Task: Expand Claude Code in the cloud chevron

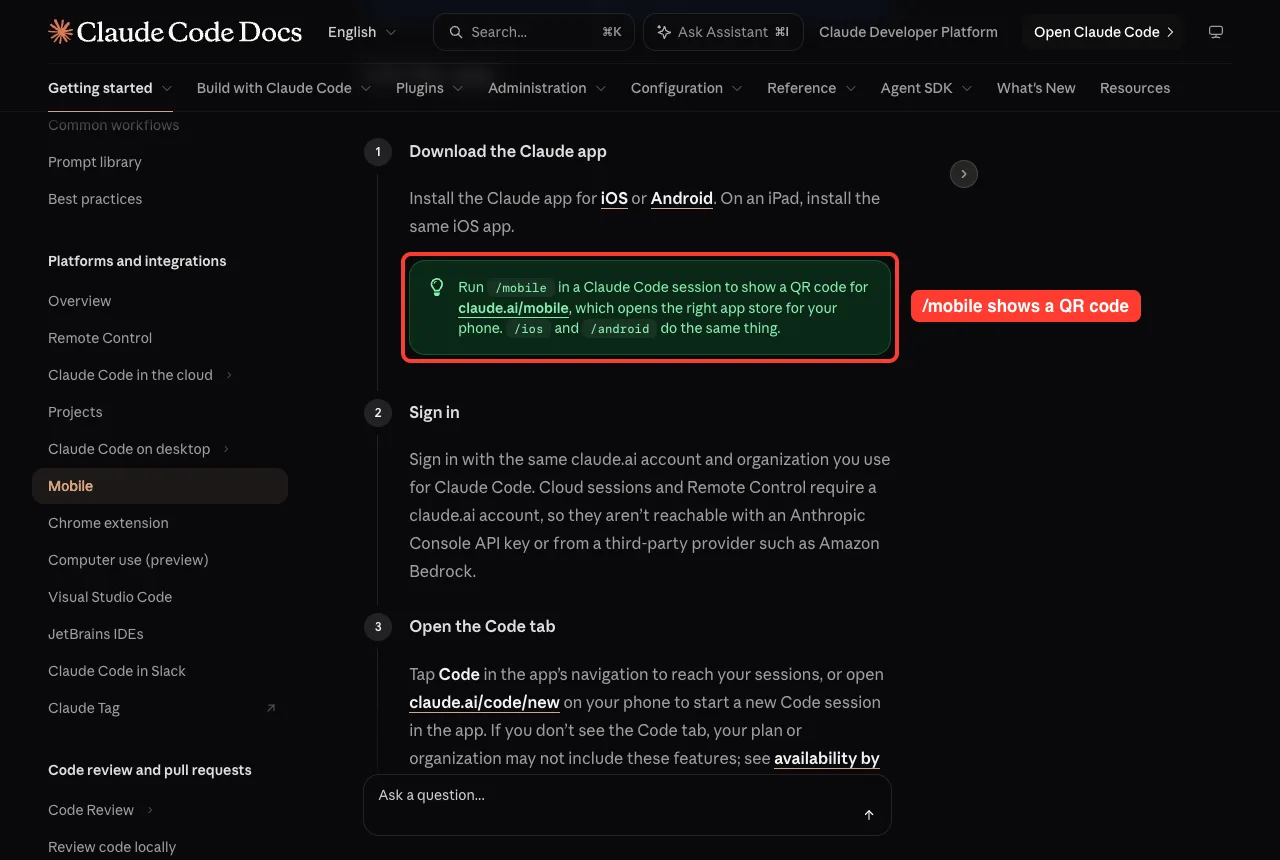Action: coord(229,375)
